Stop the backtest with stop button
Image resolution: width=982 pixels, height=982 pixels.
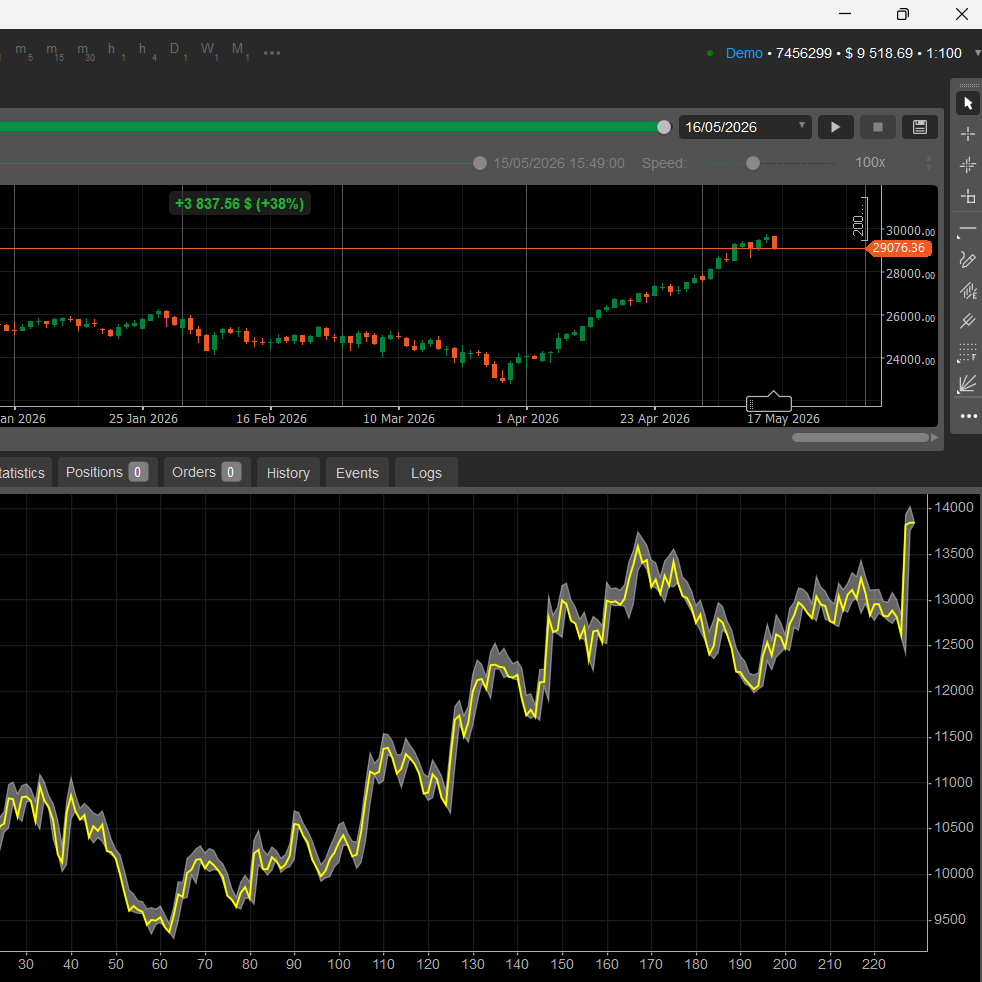[x=877, y=127]
